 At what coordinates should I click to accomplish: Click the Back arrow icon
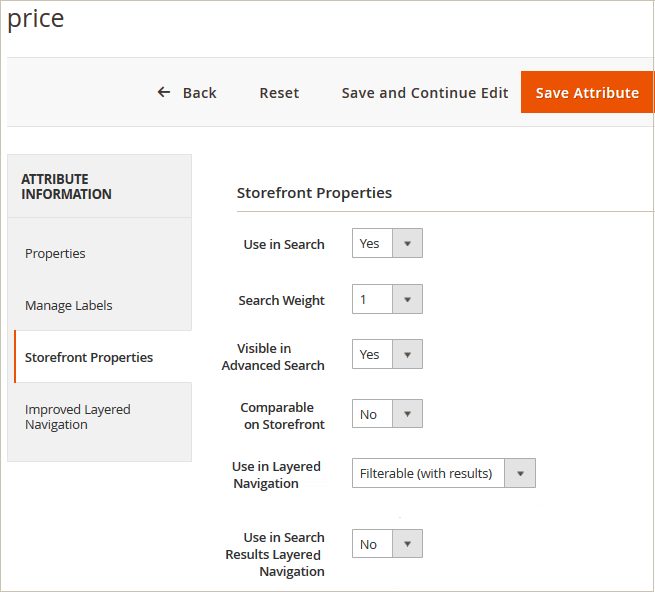pos(164,92)
